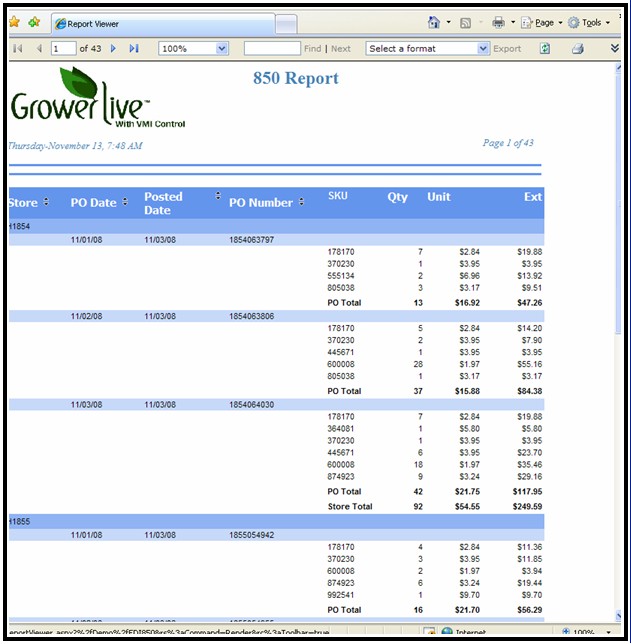The image size is (631, 644).
Task: Click the browser Print icon
Action: click(x=498, y=22)
